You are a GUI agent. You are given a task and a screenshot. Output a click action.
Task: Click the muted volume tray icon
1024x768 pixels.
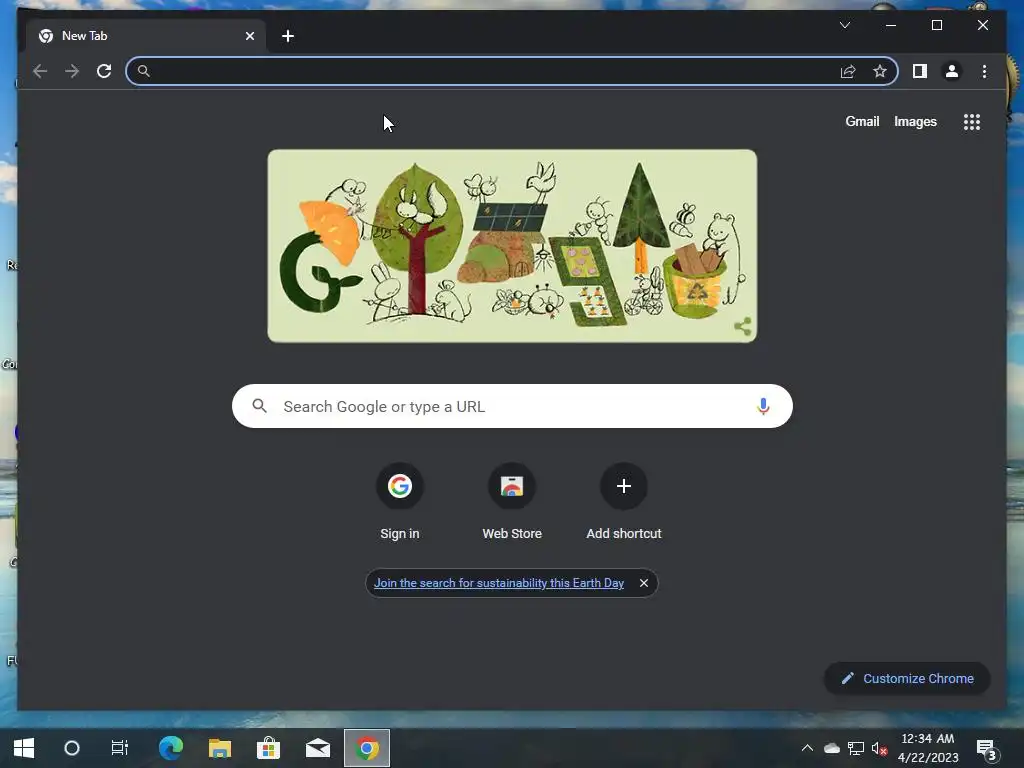[x=879, y=748]
